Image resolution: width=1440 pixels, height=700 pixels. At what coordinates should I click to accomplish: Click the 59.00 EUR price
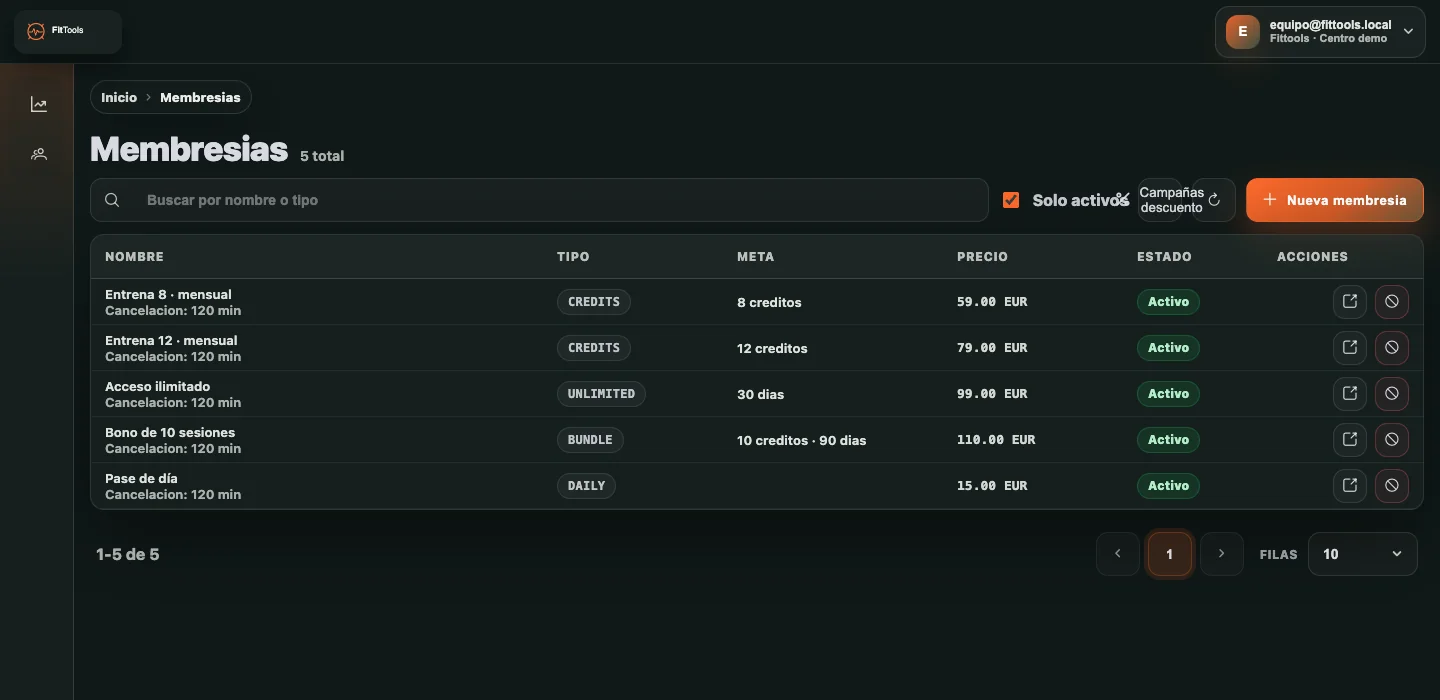(992, 302)
